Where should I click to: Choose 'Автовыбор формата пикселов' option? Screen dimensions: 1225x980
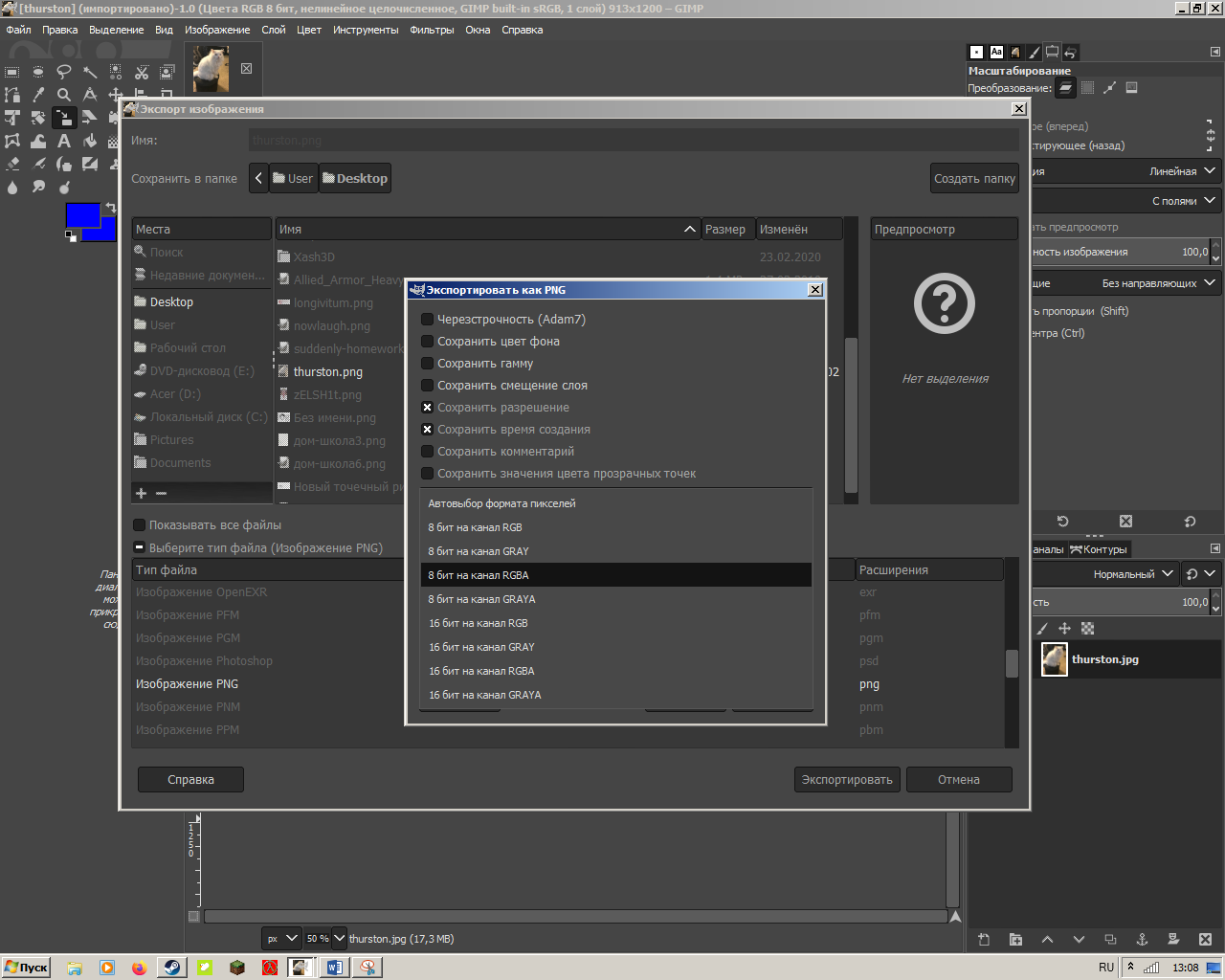coord(616,503)
